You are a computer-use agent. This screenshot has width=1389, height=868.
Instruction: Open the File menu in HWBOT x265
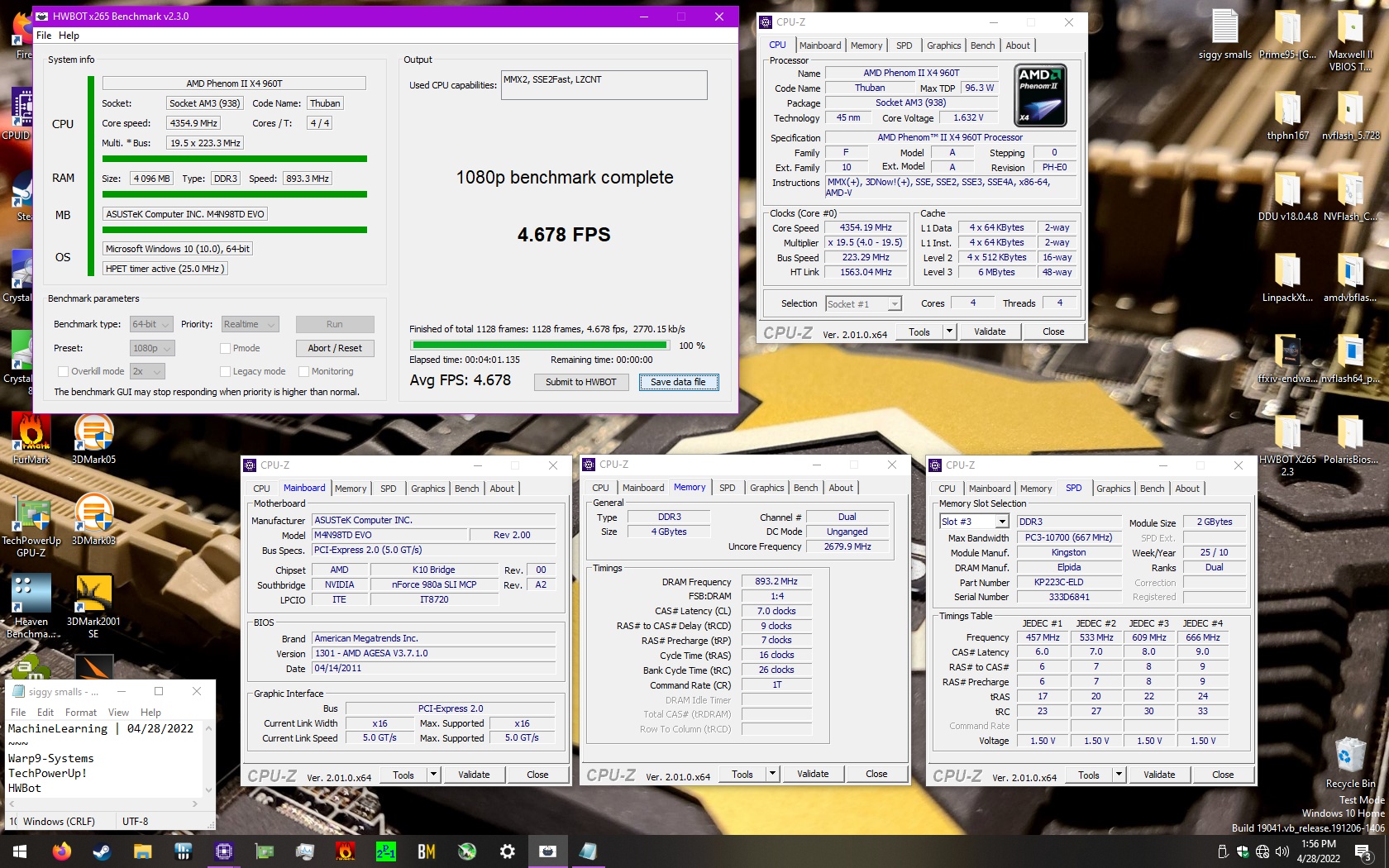[x=44, y=36]
